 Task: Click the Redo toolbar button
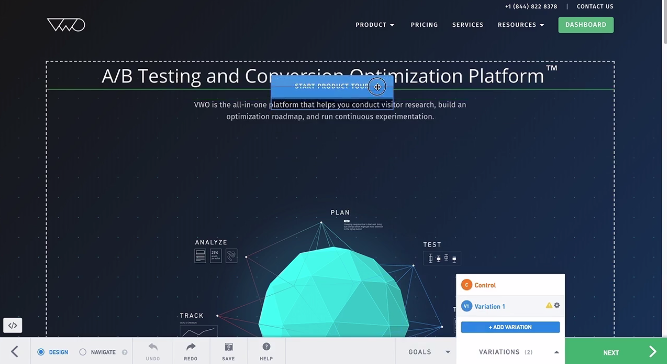coord(191,352)
